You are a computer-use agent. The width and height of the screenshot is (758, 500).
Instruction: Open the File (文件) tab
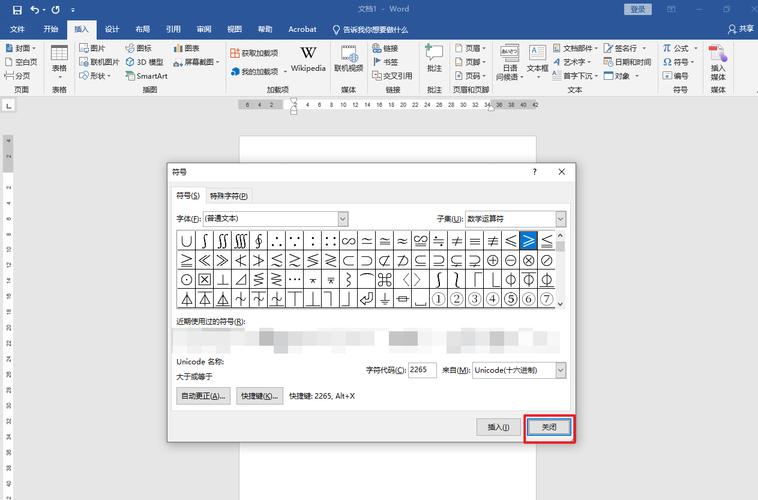pos(17,29)
